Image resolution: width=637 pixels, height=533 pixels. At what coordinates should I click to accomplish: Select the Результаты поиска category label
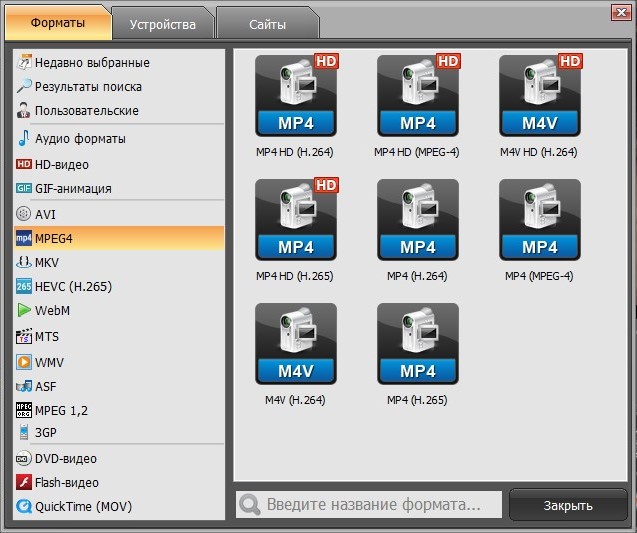(88, 87)
